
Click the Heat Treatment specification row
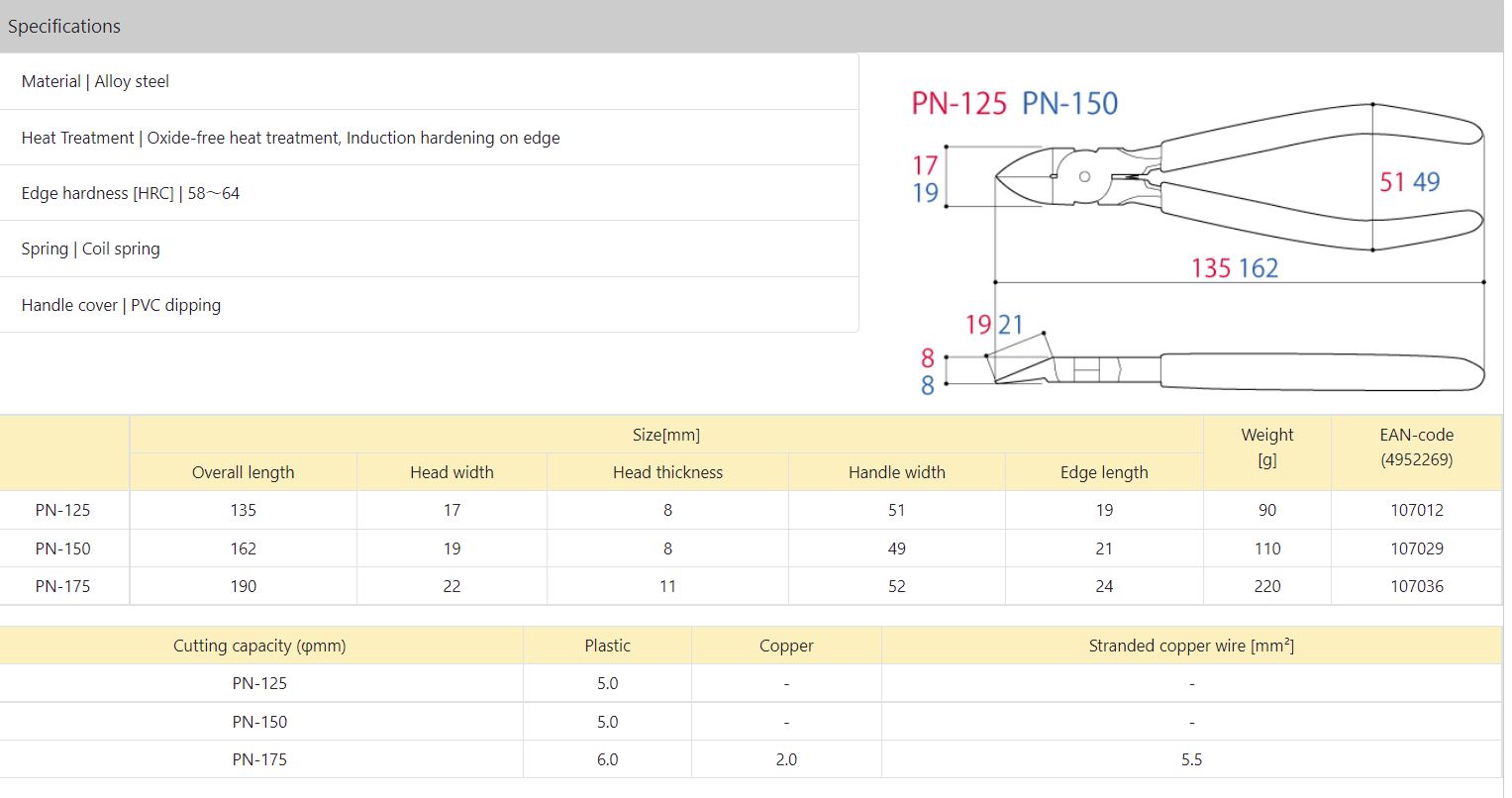(x=429, y=138)
